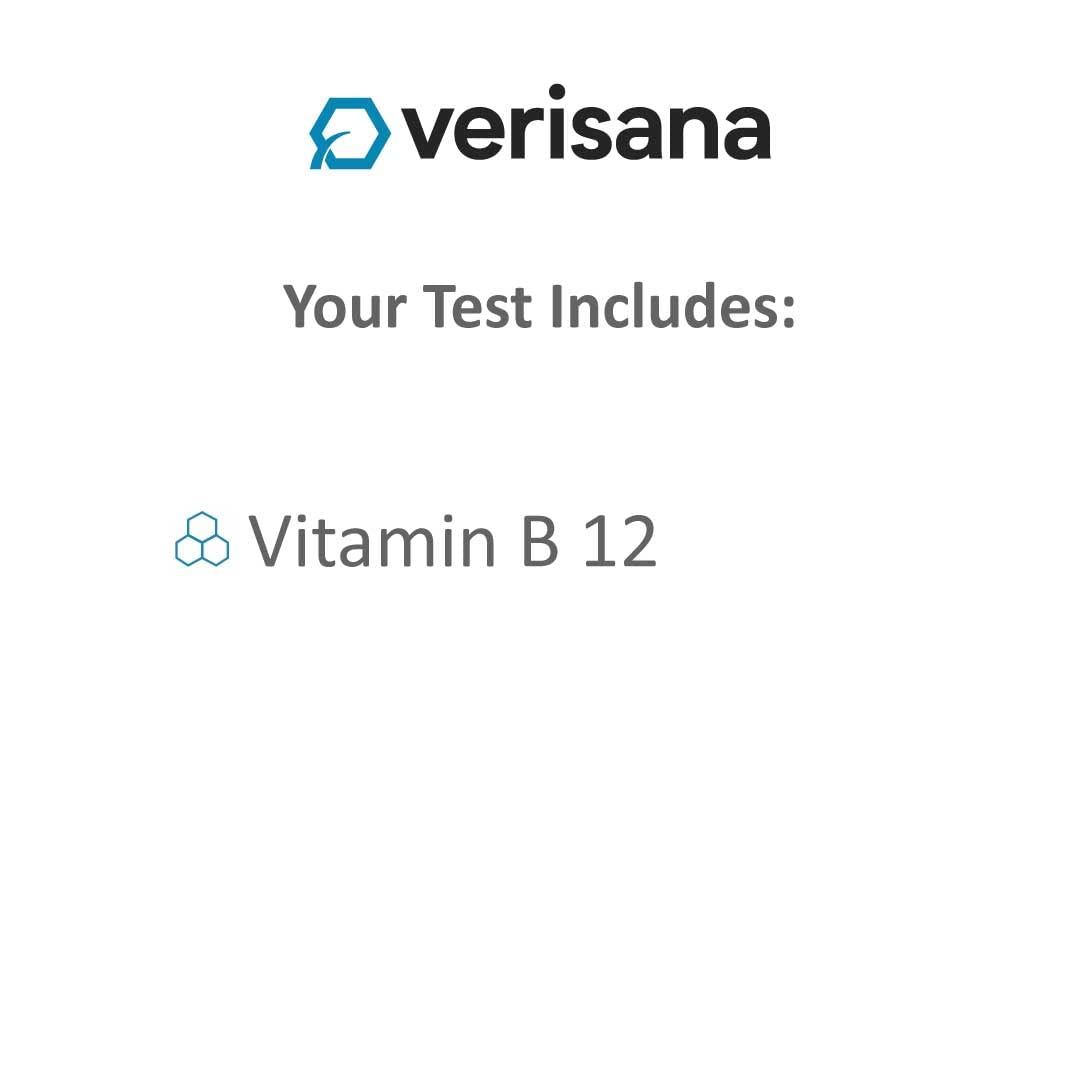
Task: Click the bottom-right hexagon of honeycomb icon
Action: click(215, 549)
